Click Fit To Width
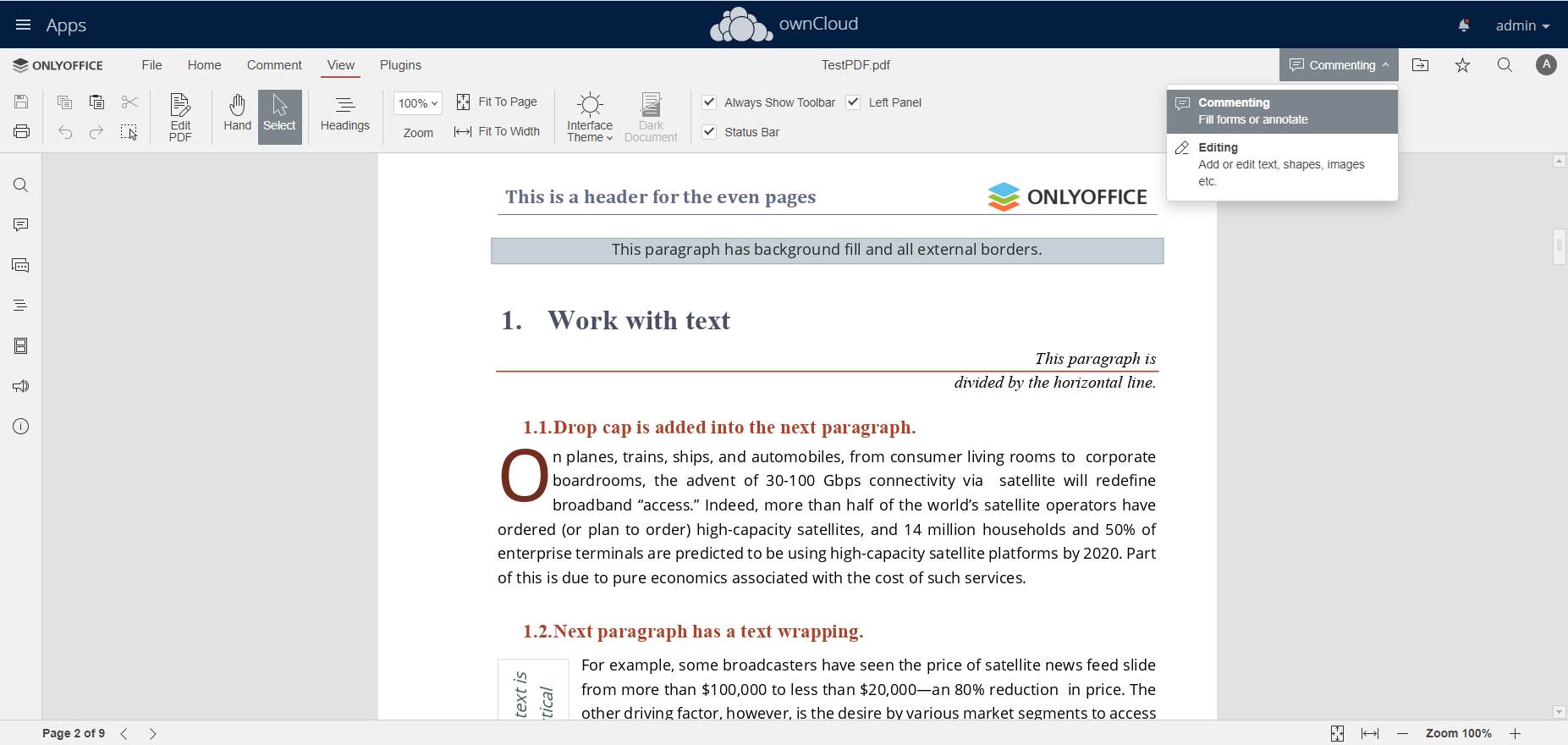The image size is (1568, 745). (497, 131)
